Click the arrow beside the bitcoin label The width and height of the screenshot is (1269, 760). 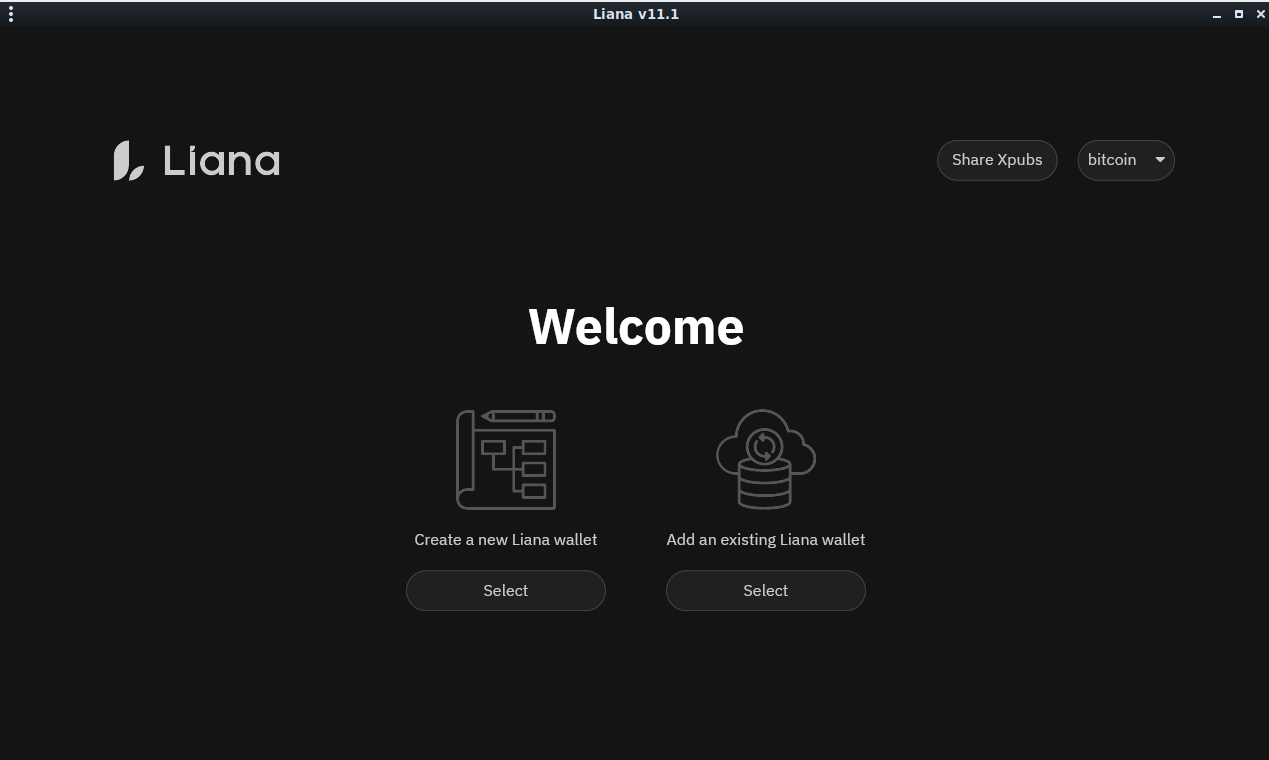(x=1160, y=160)
